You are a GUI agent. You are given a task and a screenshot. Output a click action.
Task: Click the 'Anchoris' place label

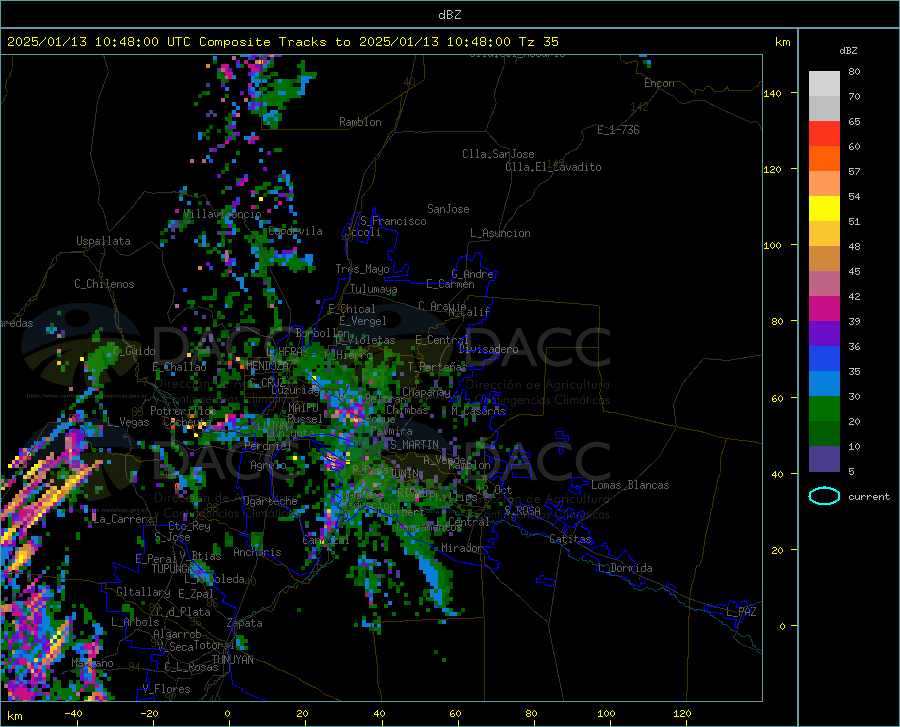[x=257, y=552]
